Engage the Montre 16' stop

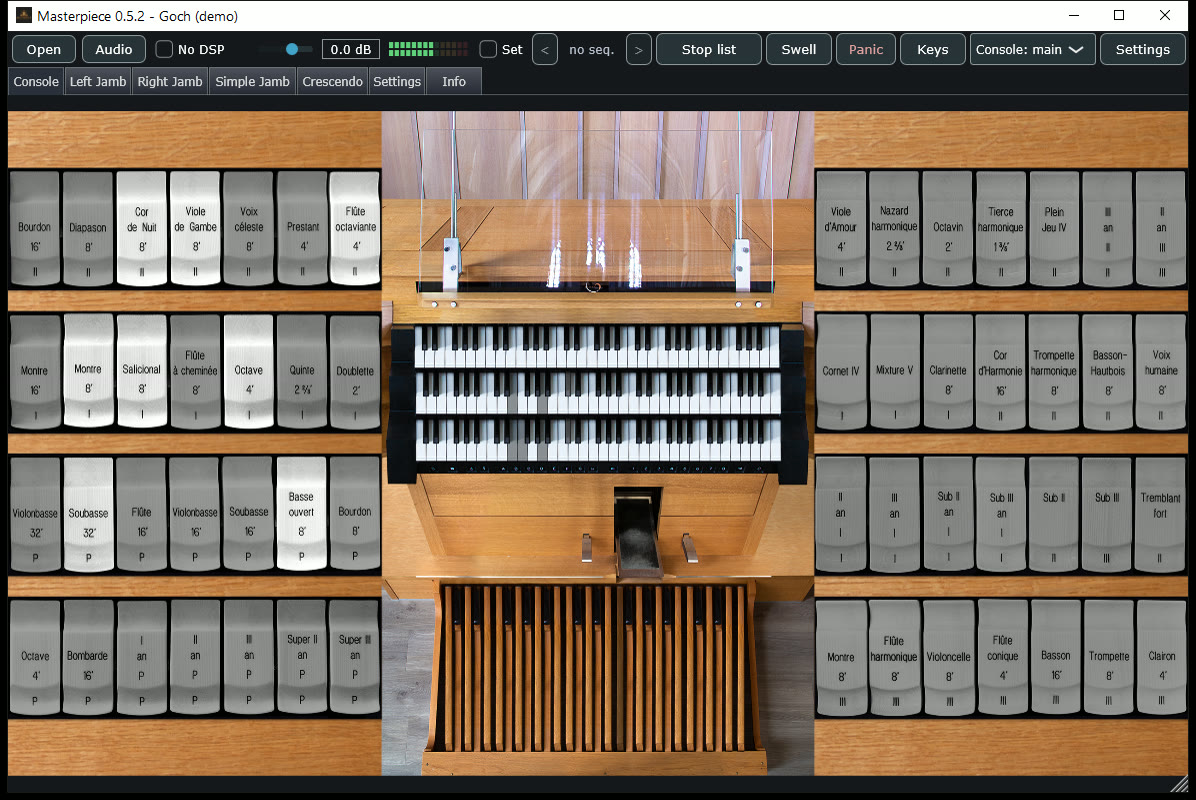point(35,371)
